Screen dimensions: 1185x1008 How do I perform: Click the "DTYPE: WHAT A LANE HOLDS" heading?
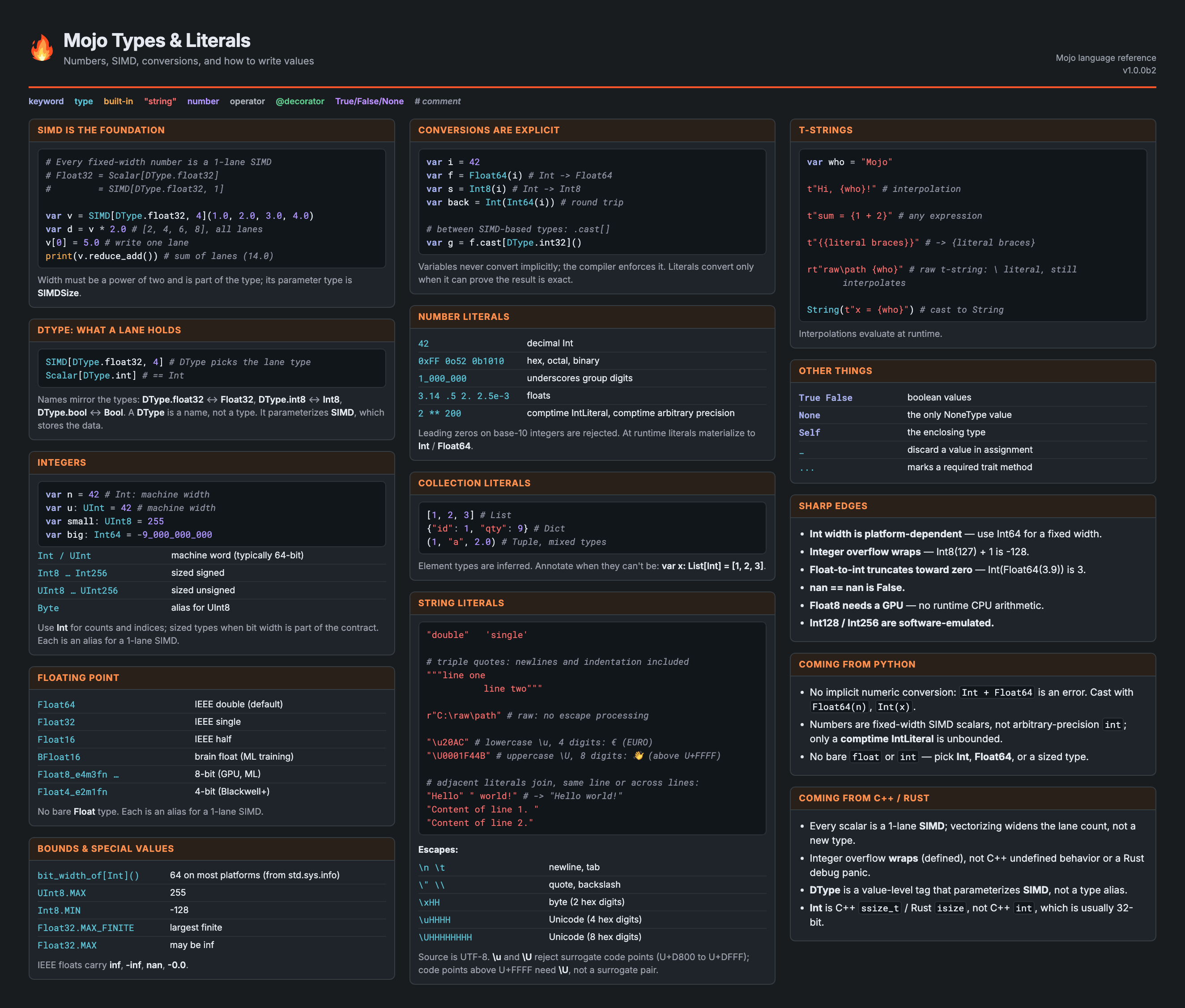click(109, 330)
